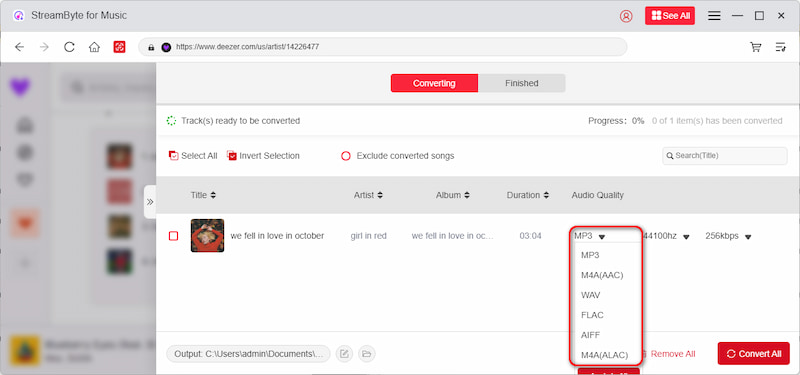Image resolution: width=800 pixels, height=375 pixels.
Task: Choose FLAC from the format list
Action: click(592, 315)
